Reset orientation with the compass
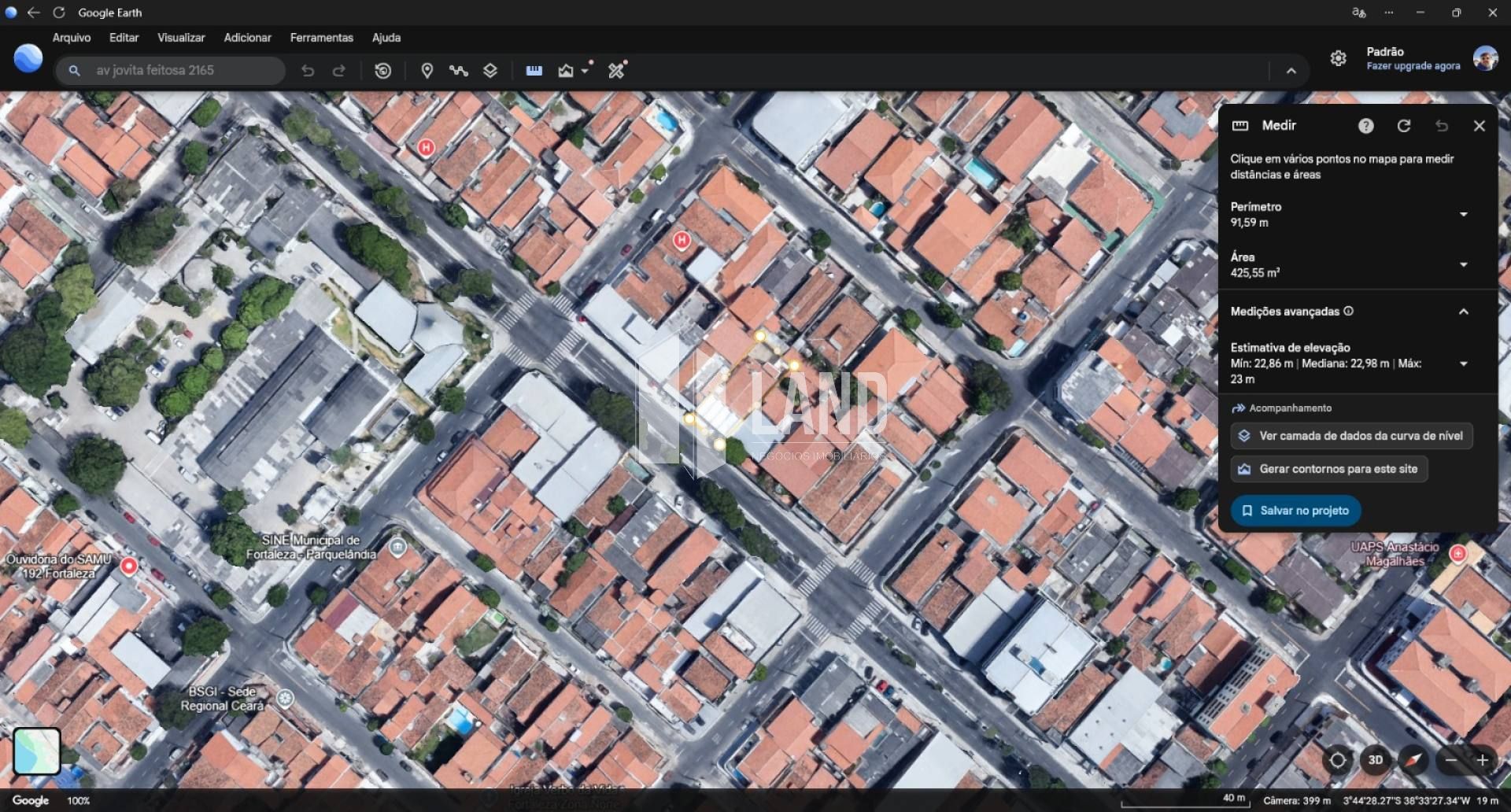 [x=1414, y=760]
